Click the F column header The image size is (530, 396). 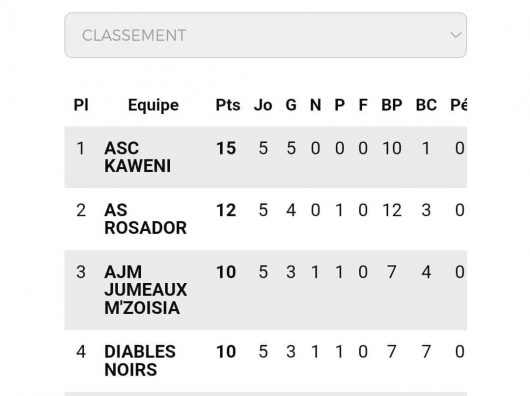click(x=363, y=105)
